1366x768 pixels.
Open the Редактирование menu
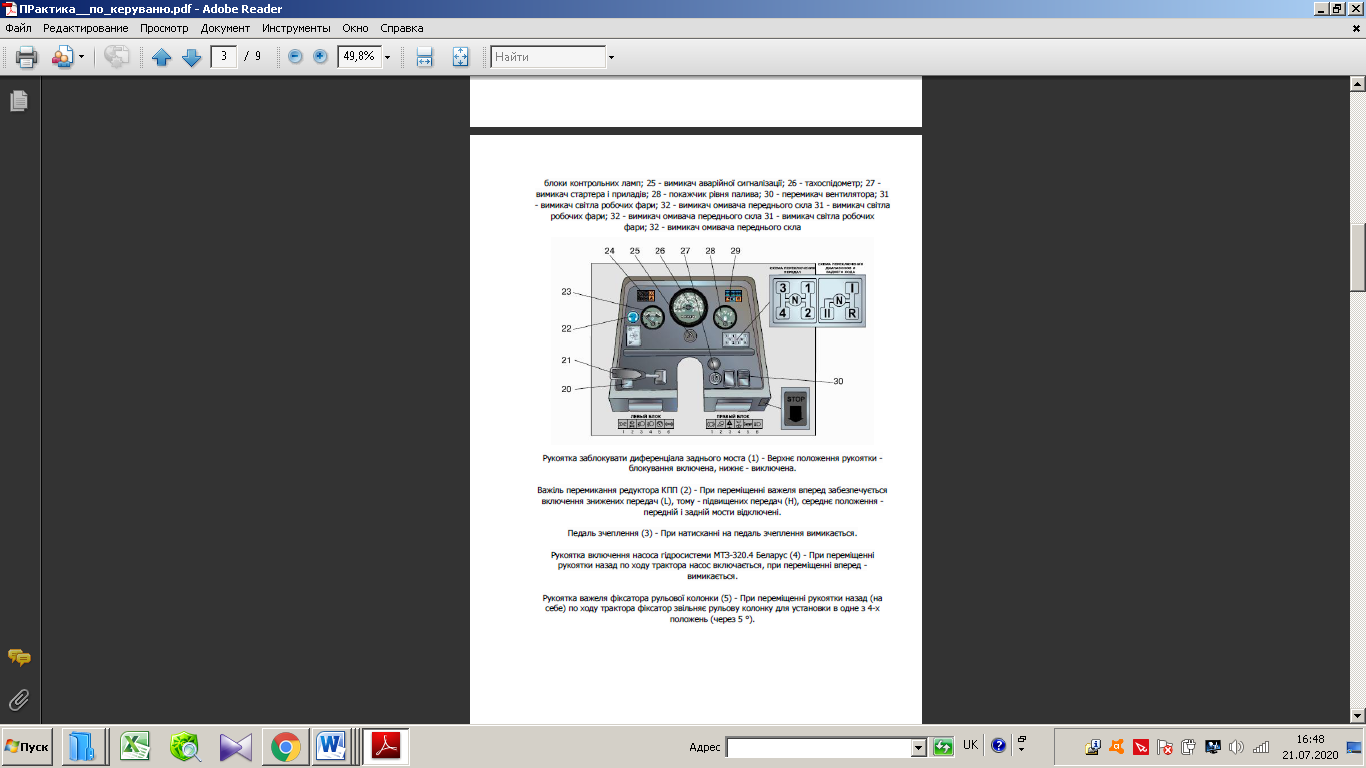pos(86,28)
